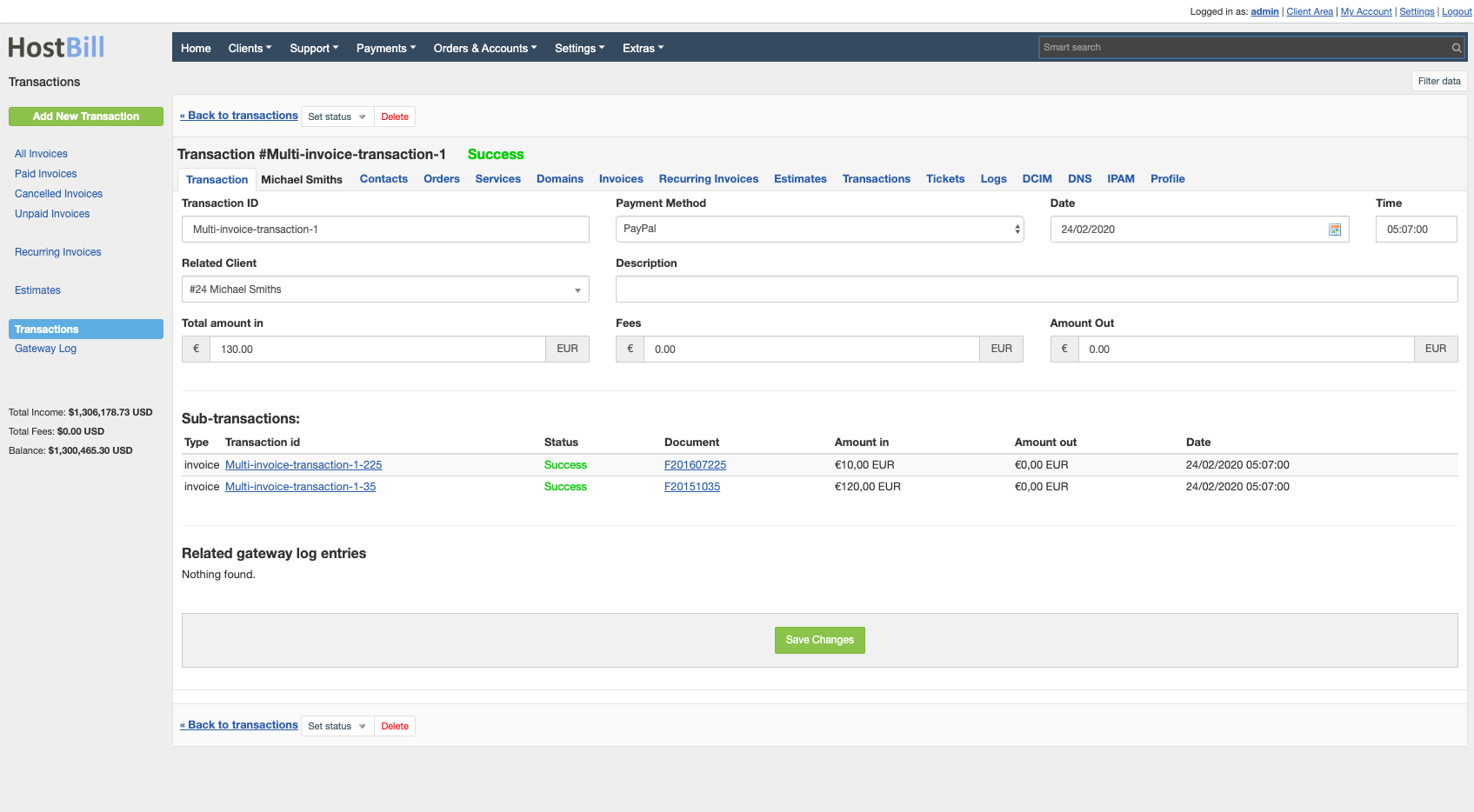
Task: Select Unpaid Invoices in the sidebar
Action: pos(51,213)
